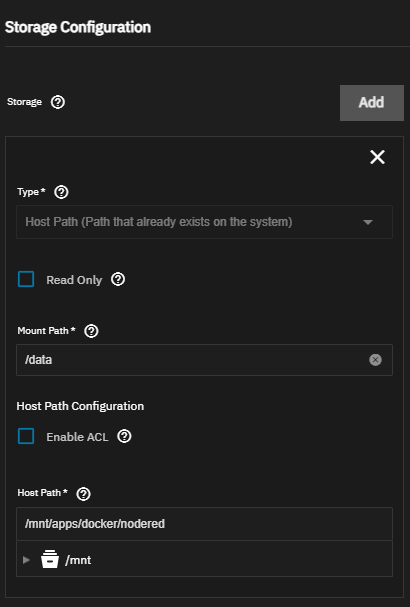Clear the Mount Path value
Image resolution: width=410 pixels, height=607 pixels.
(x=375, y=360)
